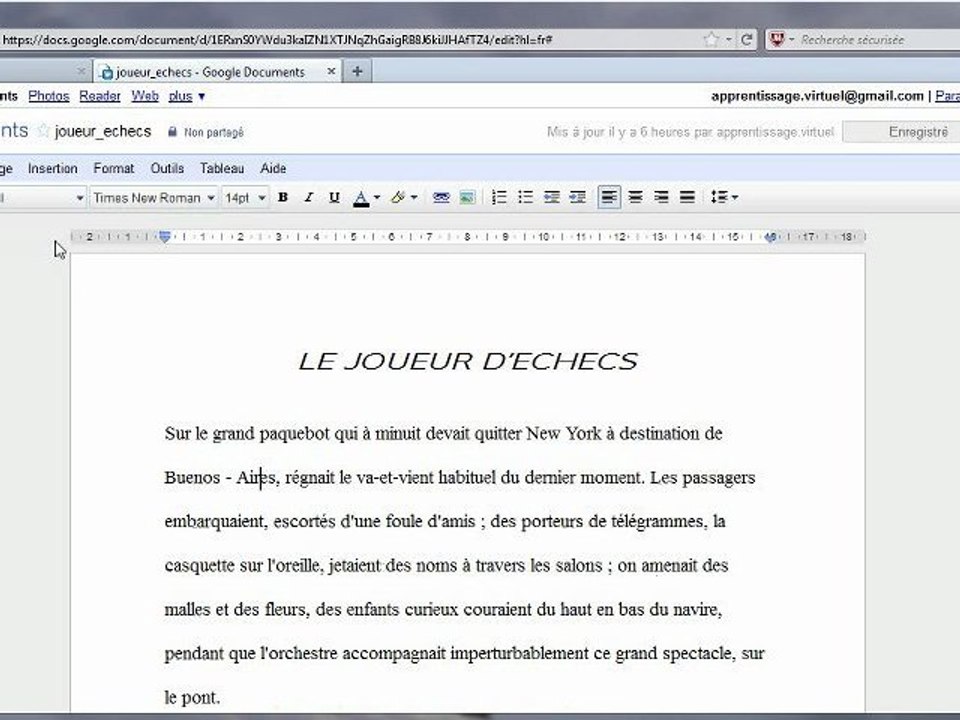
Task: Open highlight color picker
Action: coord(398,198)
